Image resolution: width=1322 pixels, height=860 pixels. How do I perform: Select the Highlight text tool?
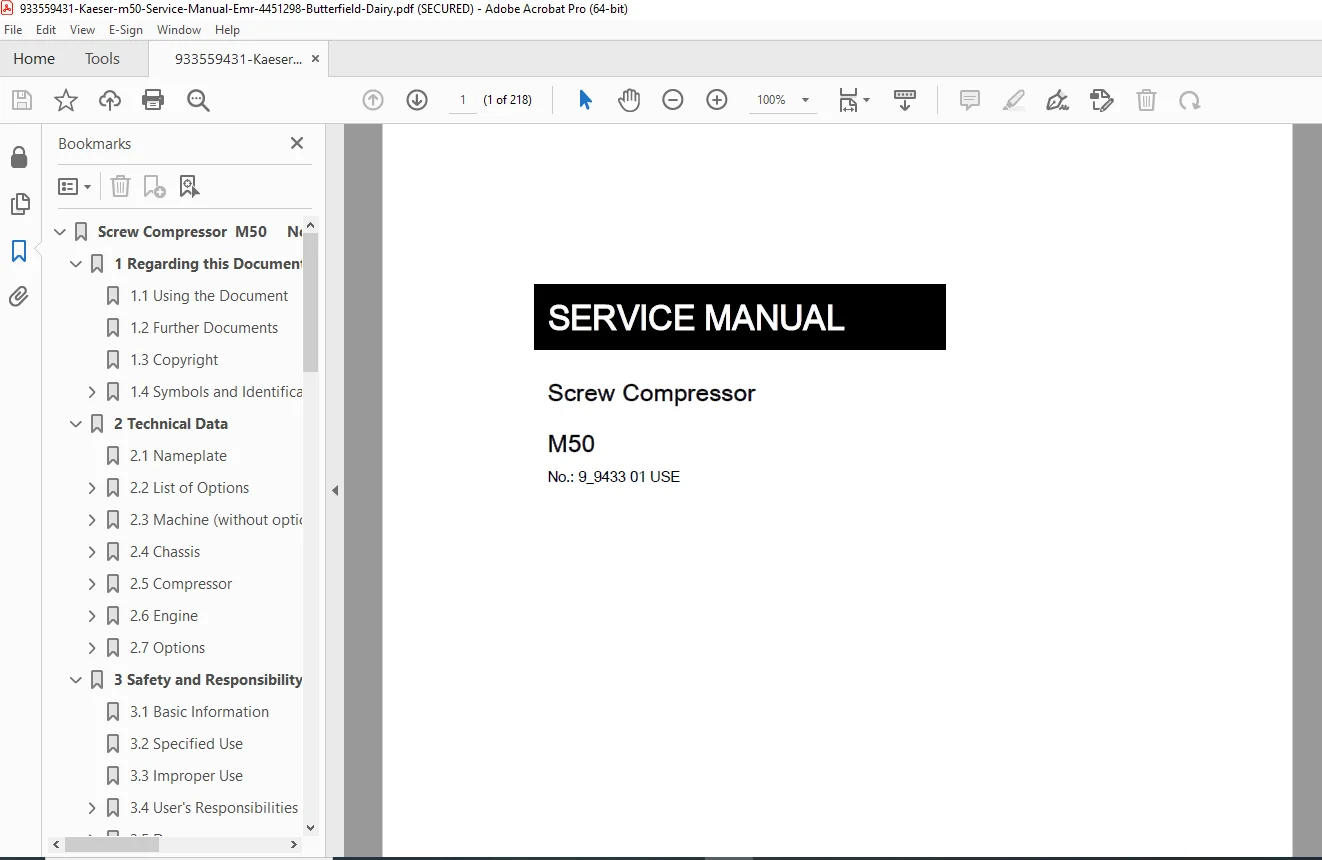tap(1014, 100)
